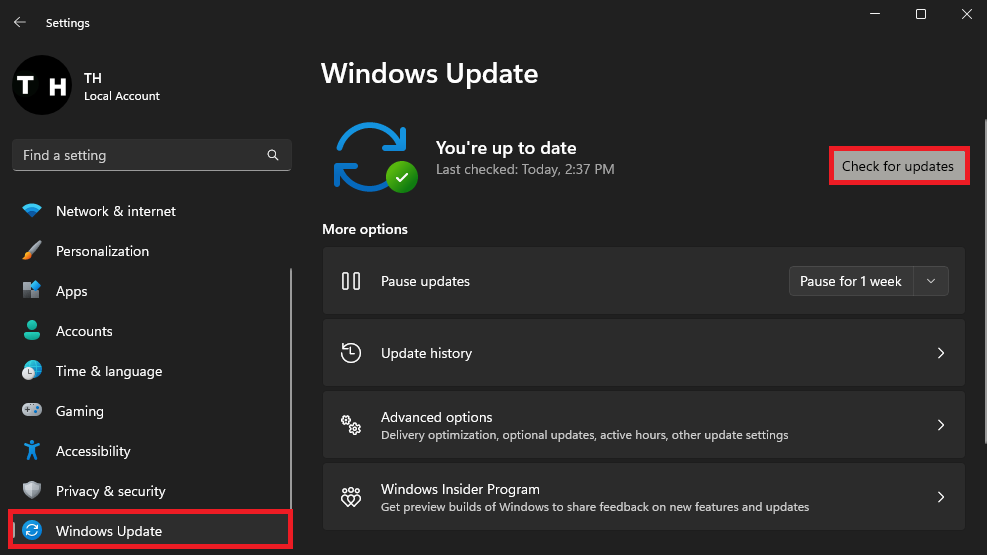Maximize the Settings window
The height and width of the screenshot is (555, 987).
921,14
